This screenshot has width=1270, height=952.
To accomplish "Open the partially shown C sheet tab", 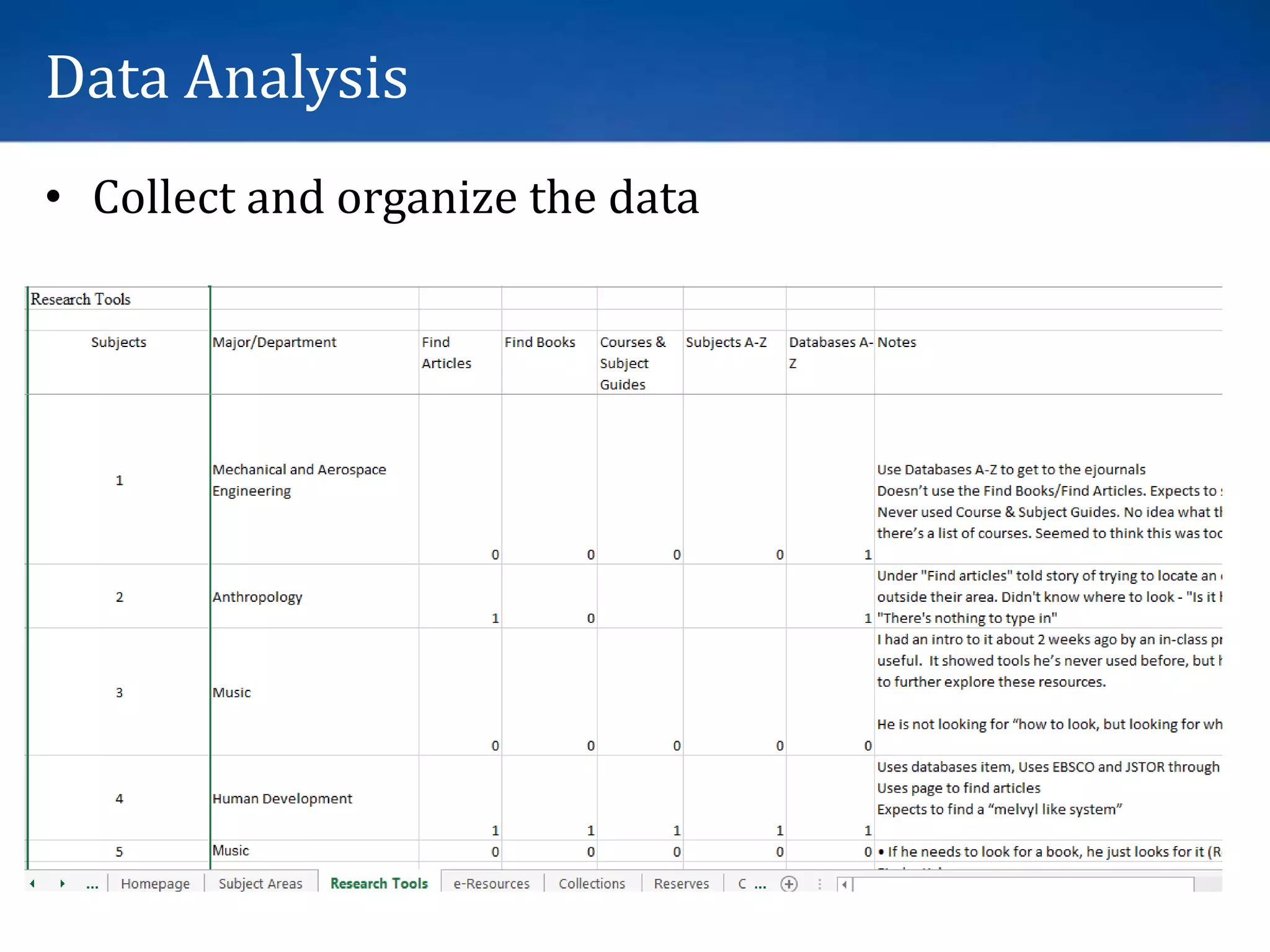I will point(742,883).
